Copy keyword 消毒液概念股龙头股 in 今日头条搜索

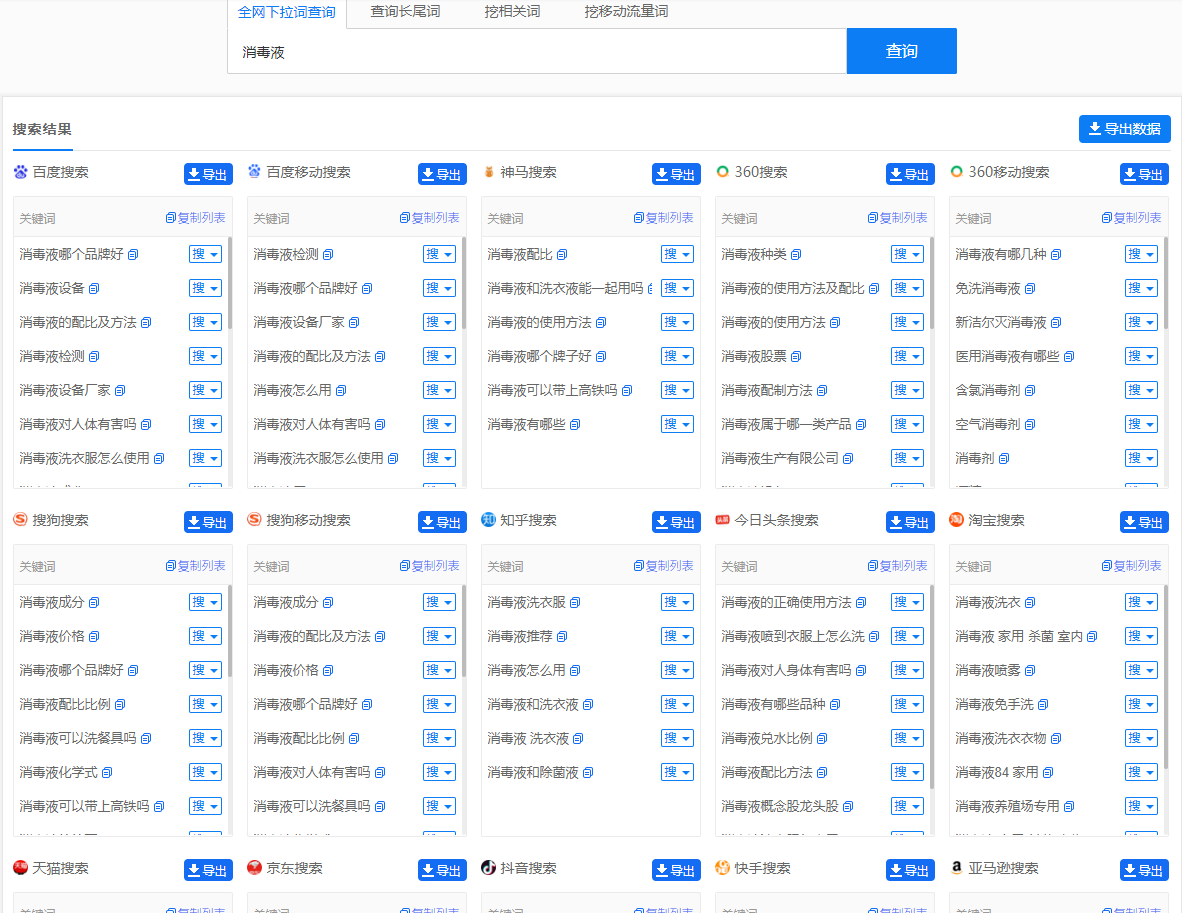[x=848, y=807]
